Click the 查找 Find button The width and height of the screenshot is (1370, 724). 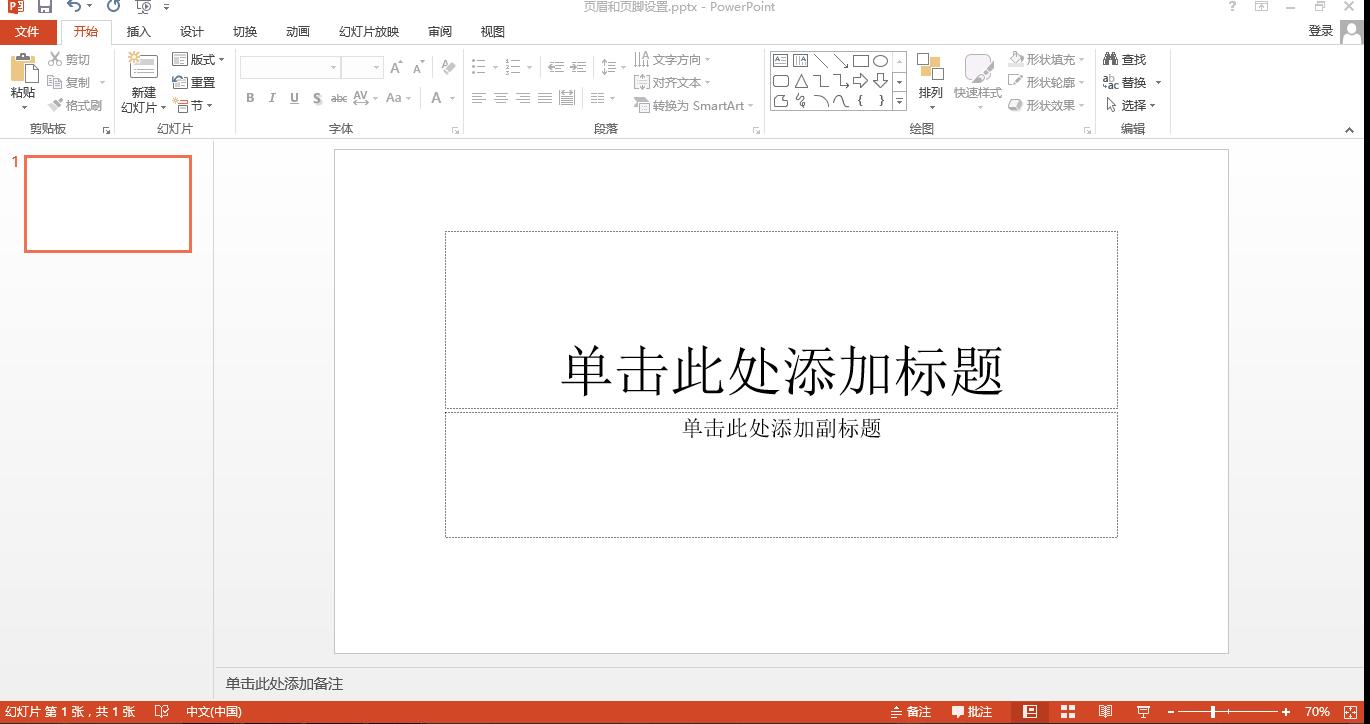1125,59
